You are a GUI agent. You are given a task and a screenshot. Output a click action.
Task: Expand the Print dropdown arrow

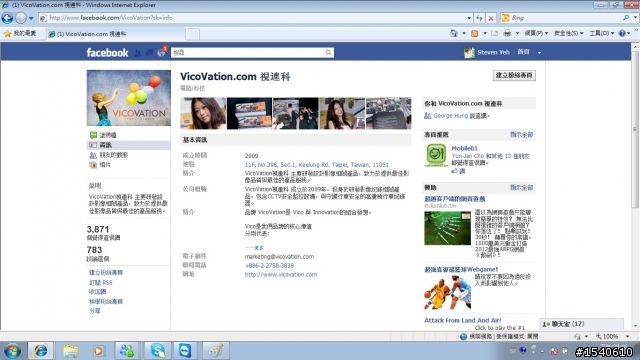(x=517, y=33)
